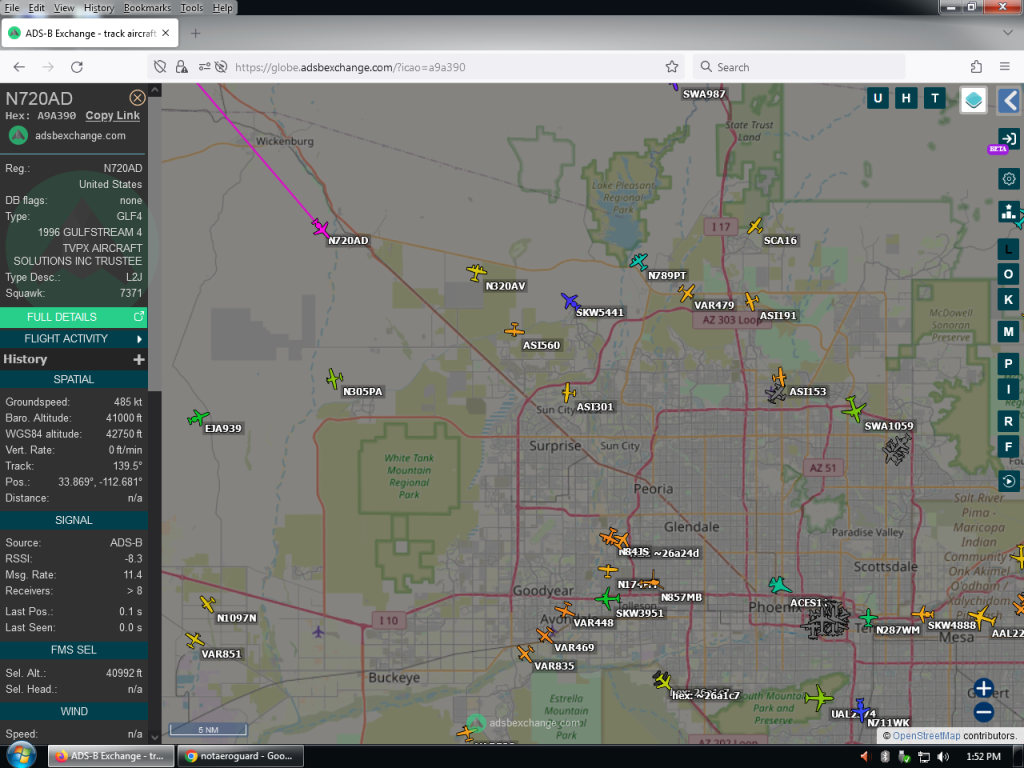Open the Edit menu
The height and width of the screenshot is (768, 1024).
37,8
